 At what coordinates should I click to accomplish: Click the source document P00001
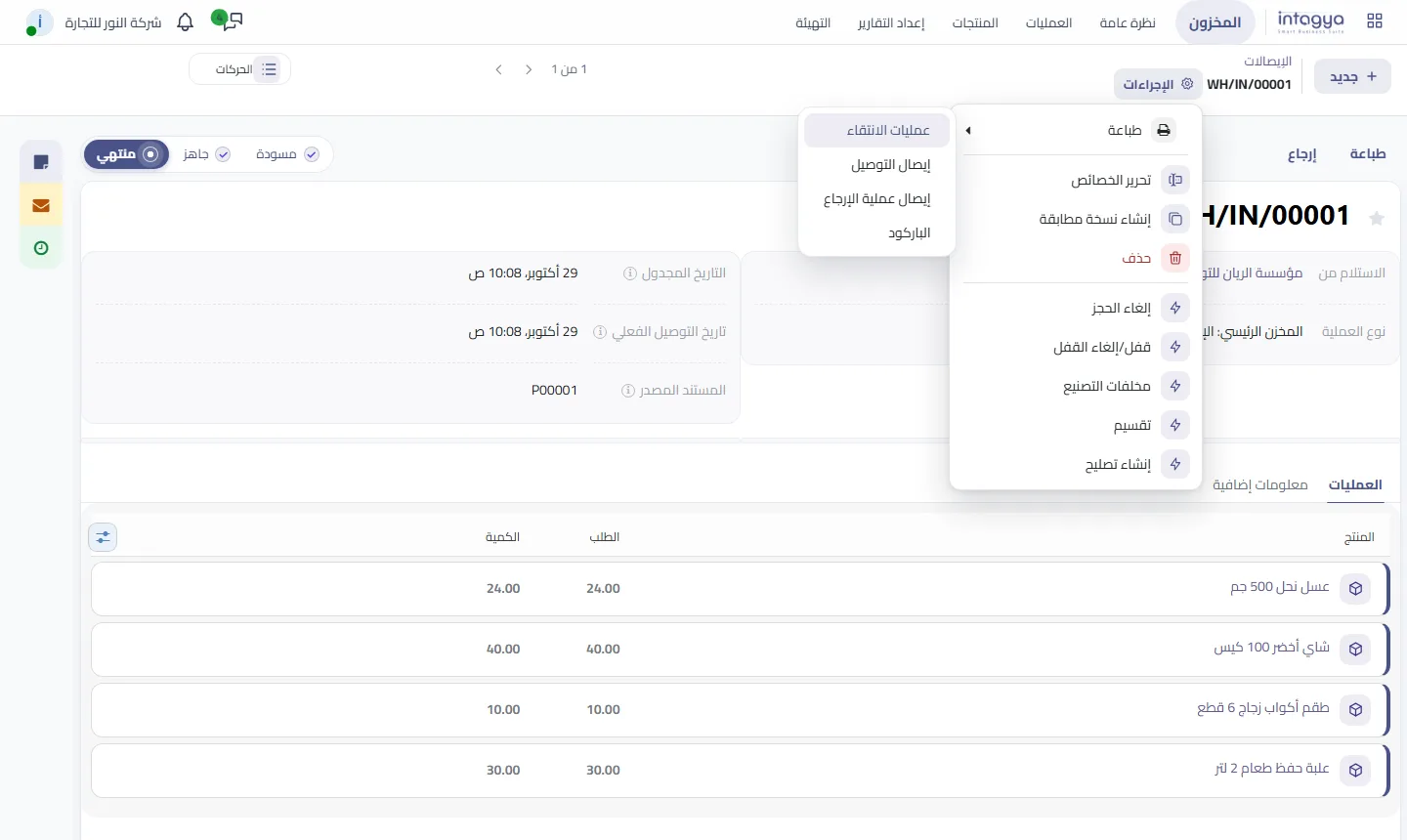[x=554, y=391]
